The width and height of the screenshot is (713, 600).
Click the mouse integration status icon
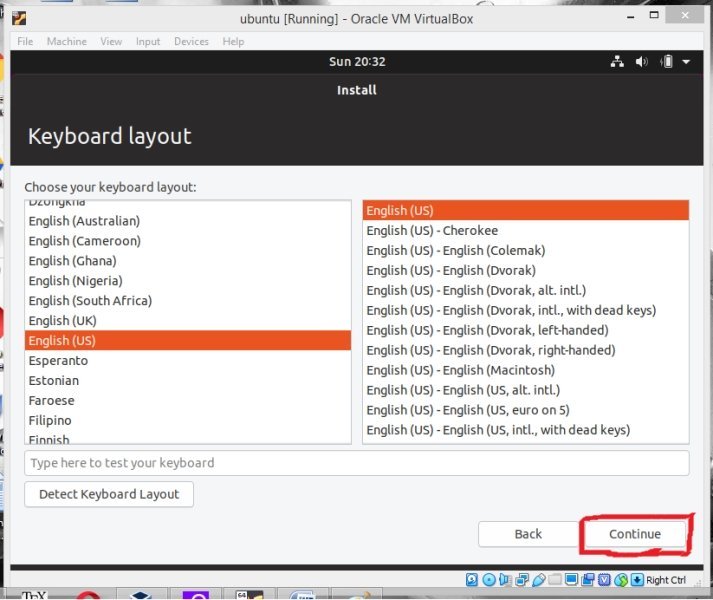point(621,580)
